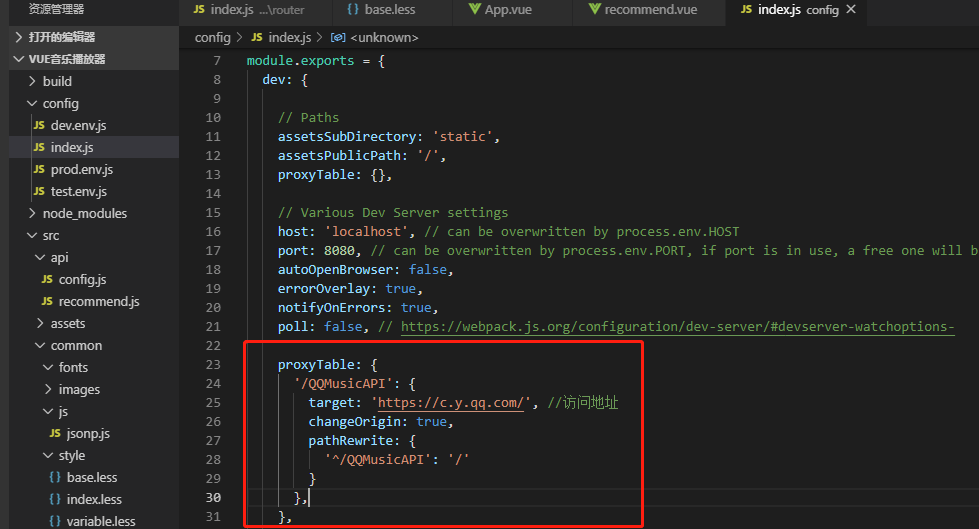
Task: Click autoOpenBrowser on line 18
Action: click(x=335, y=270)
